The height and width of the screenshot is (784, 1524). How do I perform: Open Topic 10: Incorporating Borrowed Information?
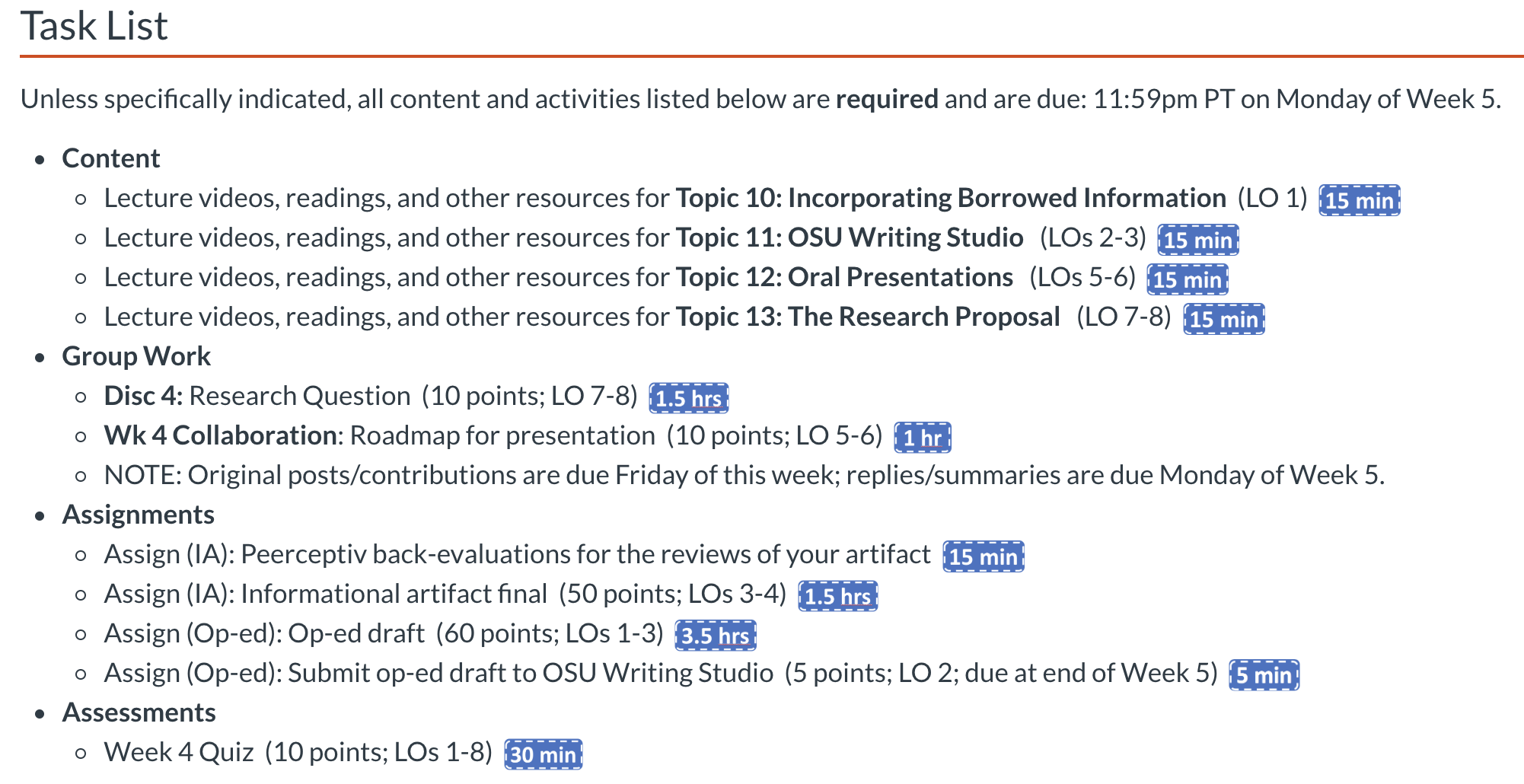point(951,198)
